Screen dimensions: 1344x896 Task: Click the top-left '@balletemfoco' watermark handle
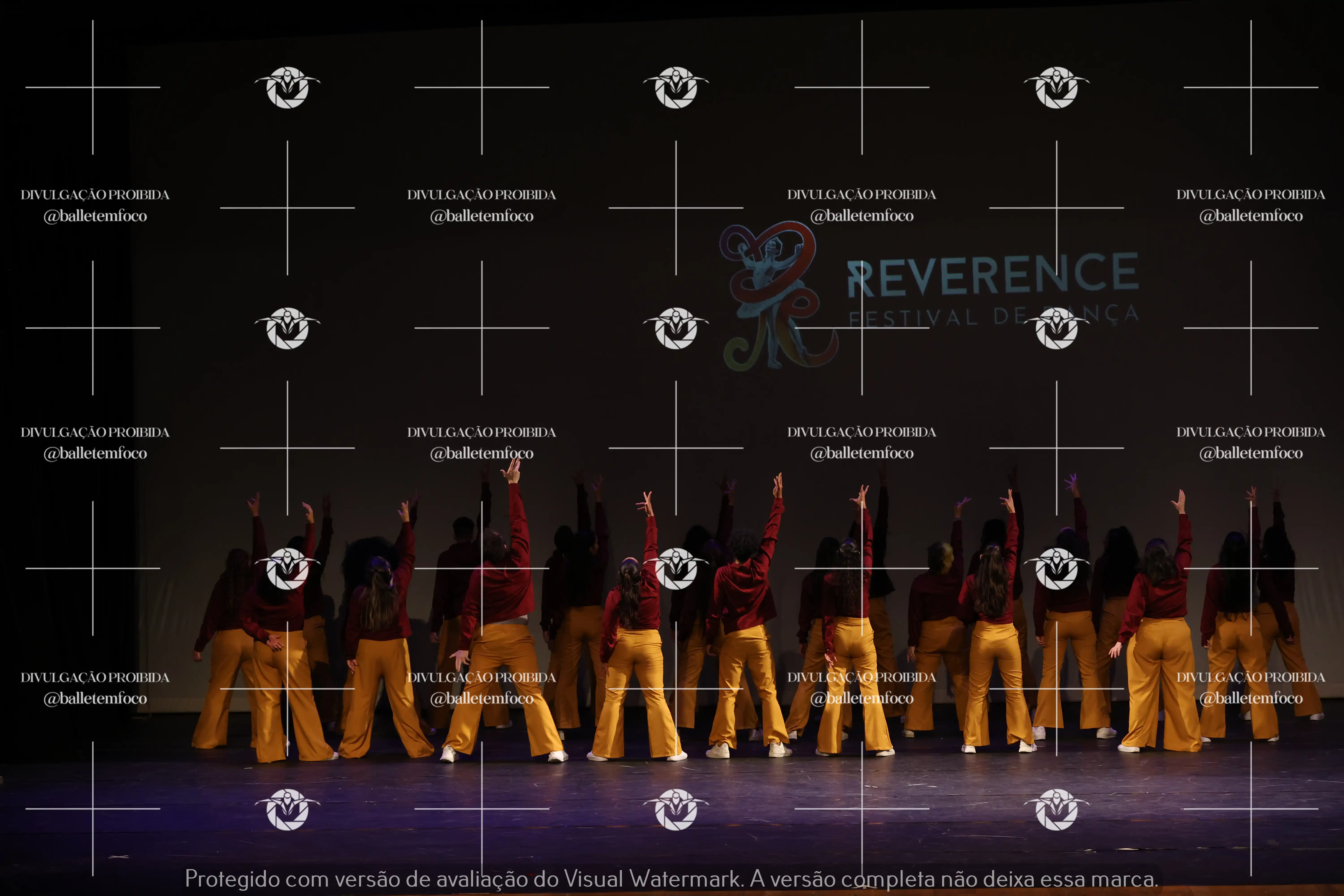click(x=95, y=216)
